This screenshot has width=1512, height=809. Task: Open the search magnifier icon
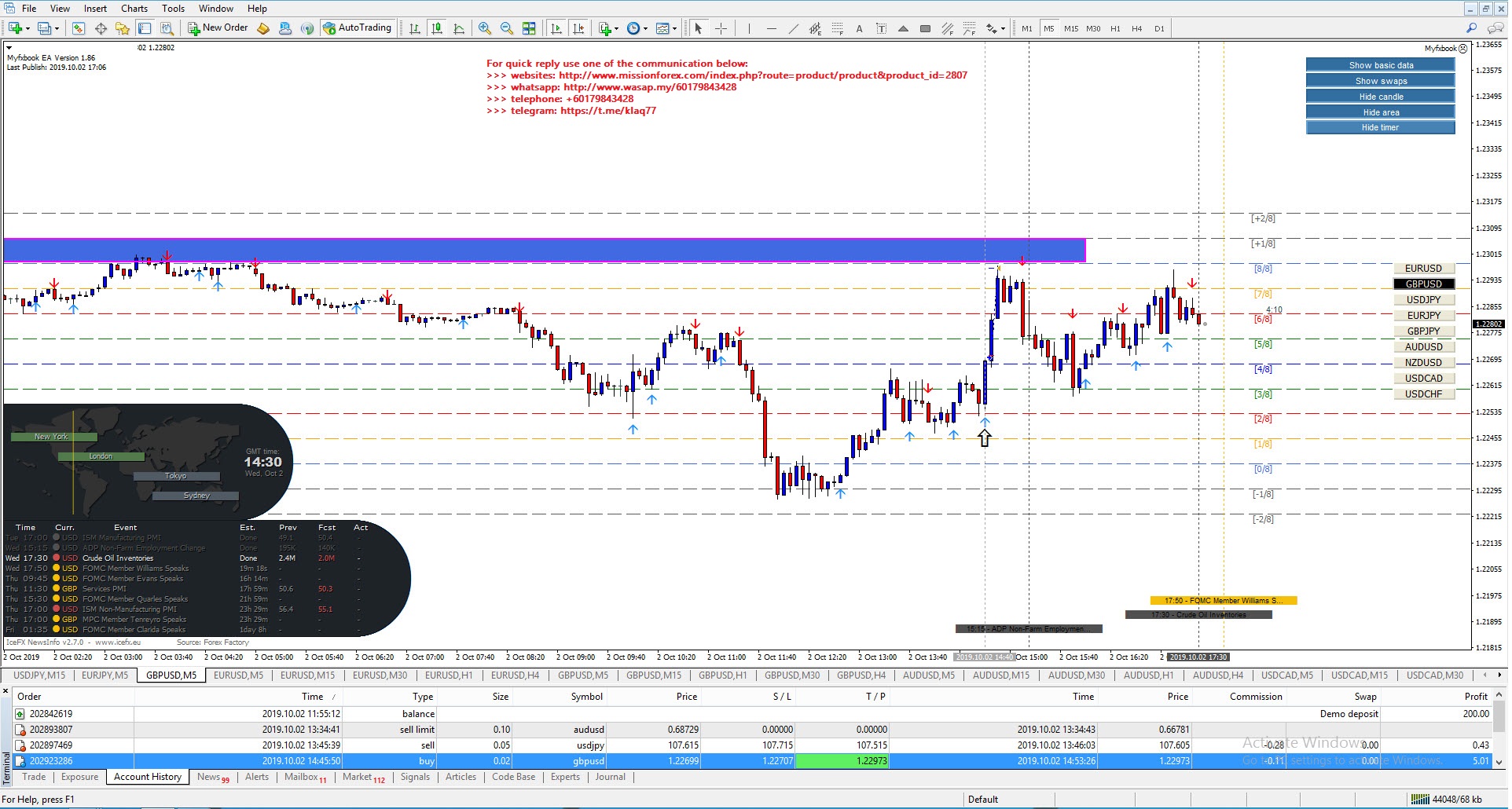(1472, 28)
